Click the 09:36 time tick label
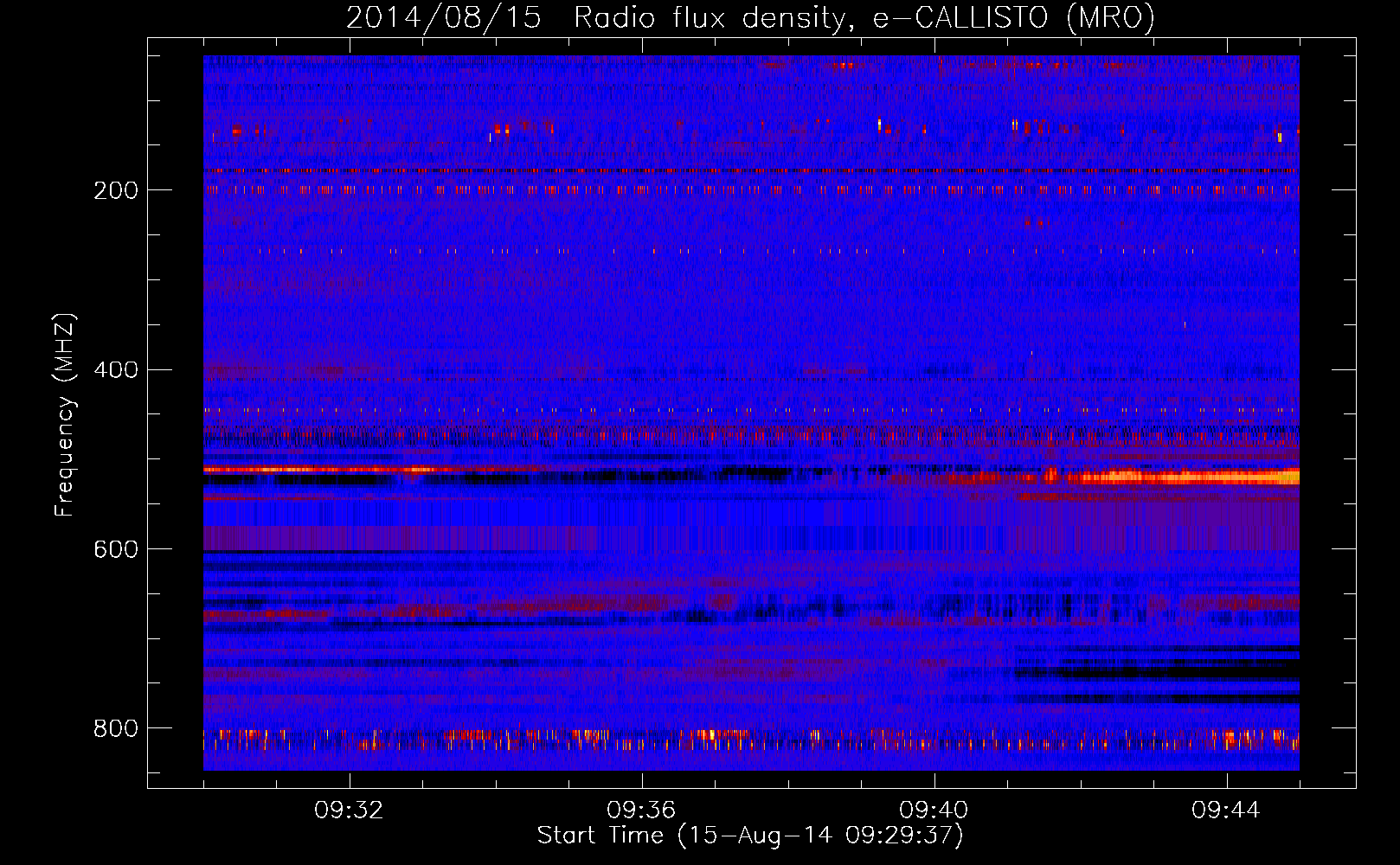This screenshot has height=865, width=1400. point(641,811)
